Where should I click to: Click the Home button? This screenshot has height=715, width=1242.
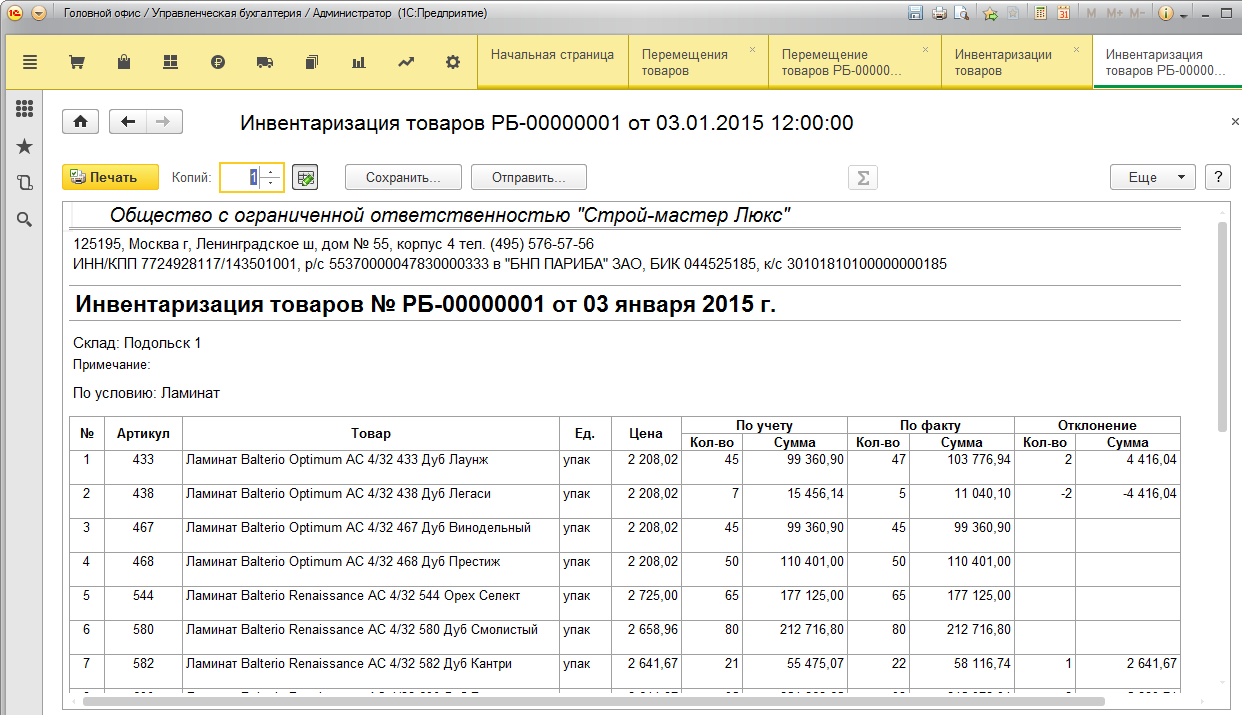click(80, 122)
